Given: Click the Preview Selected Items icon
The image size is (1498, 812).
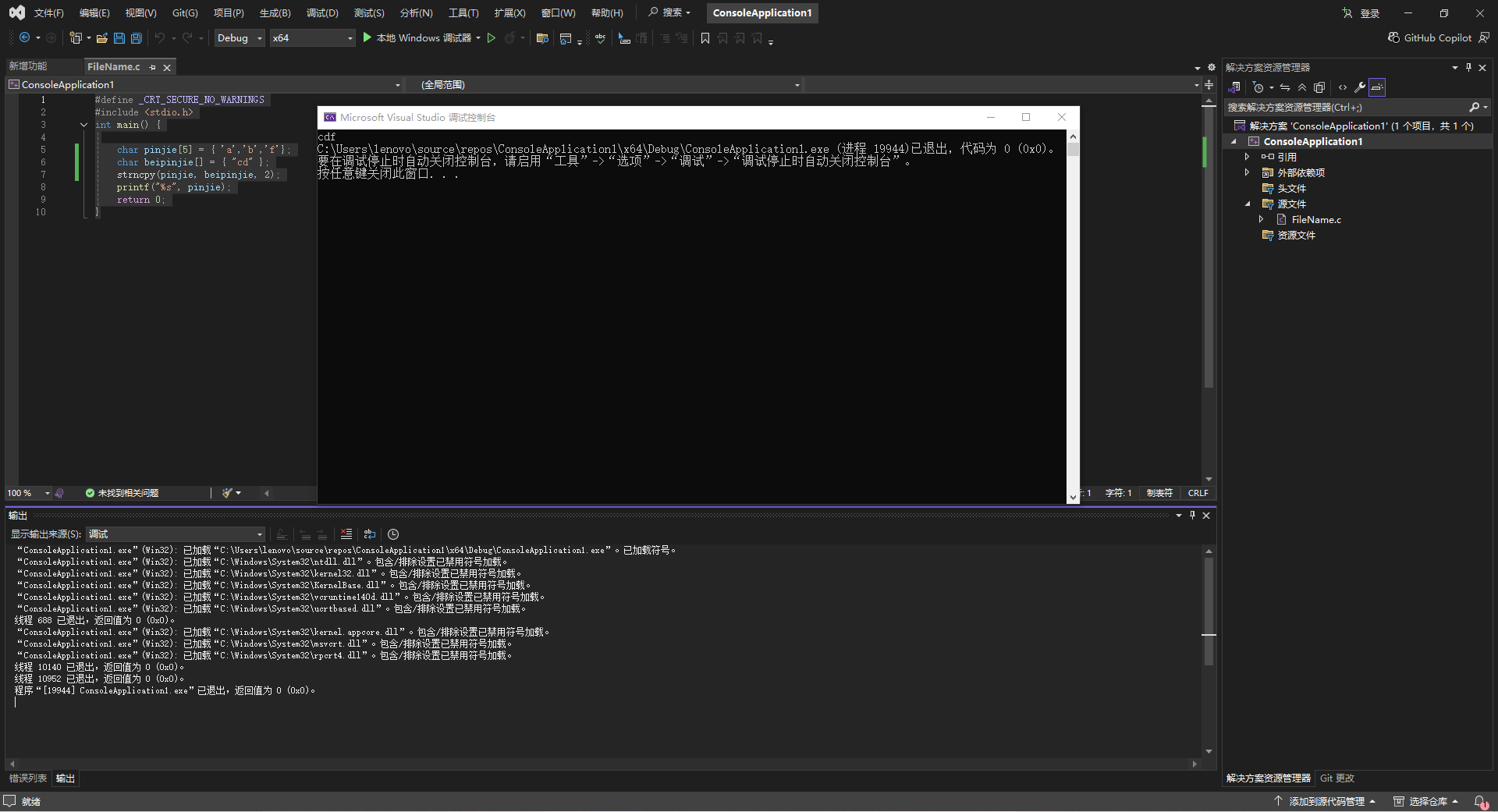Looking at the screenshot, I should point(1377,87).
